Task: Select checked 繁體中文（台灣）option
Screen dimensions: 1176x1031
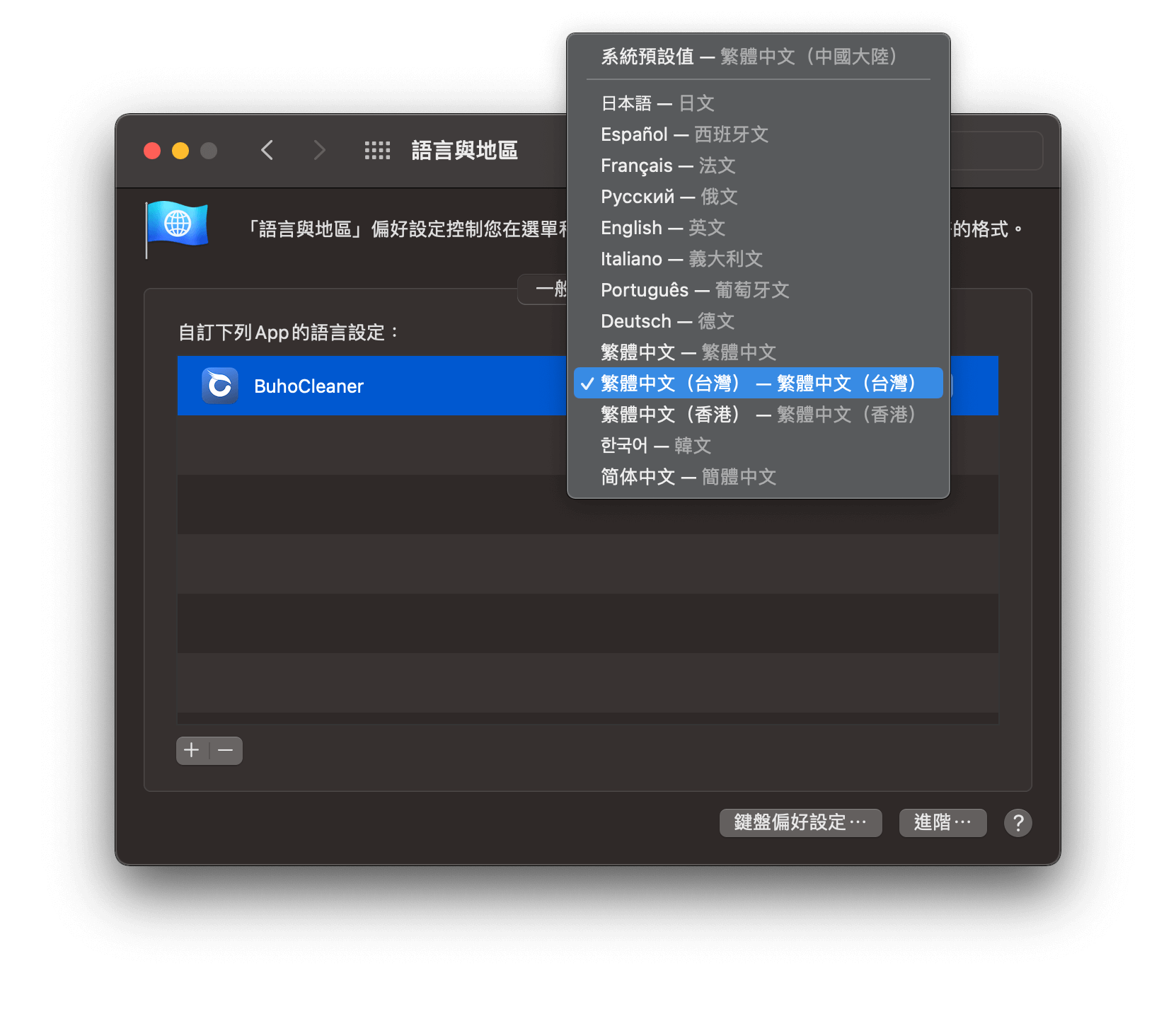Action: coord(759,383)
